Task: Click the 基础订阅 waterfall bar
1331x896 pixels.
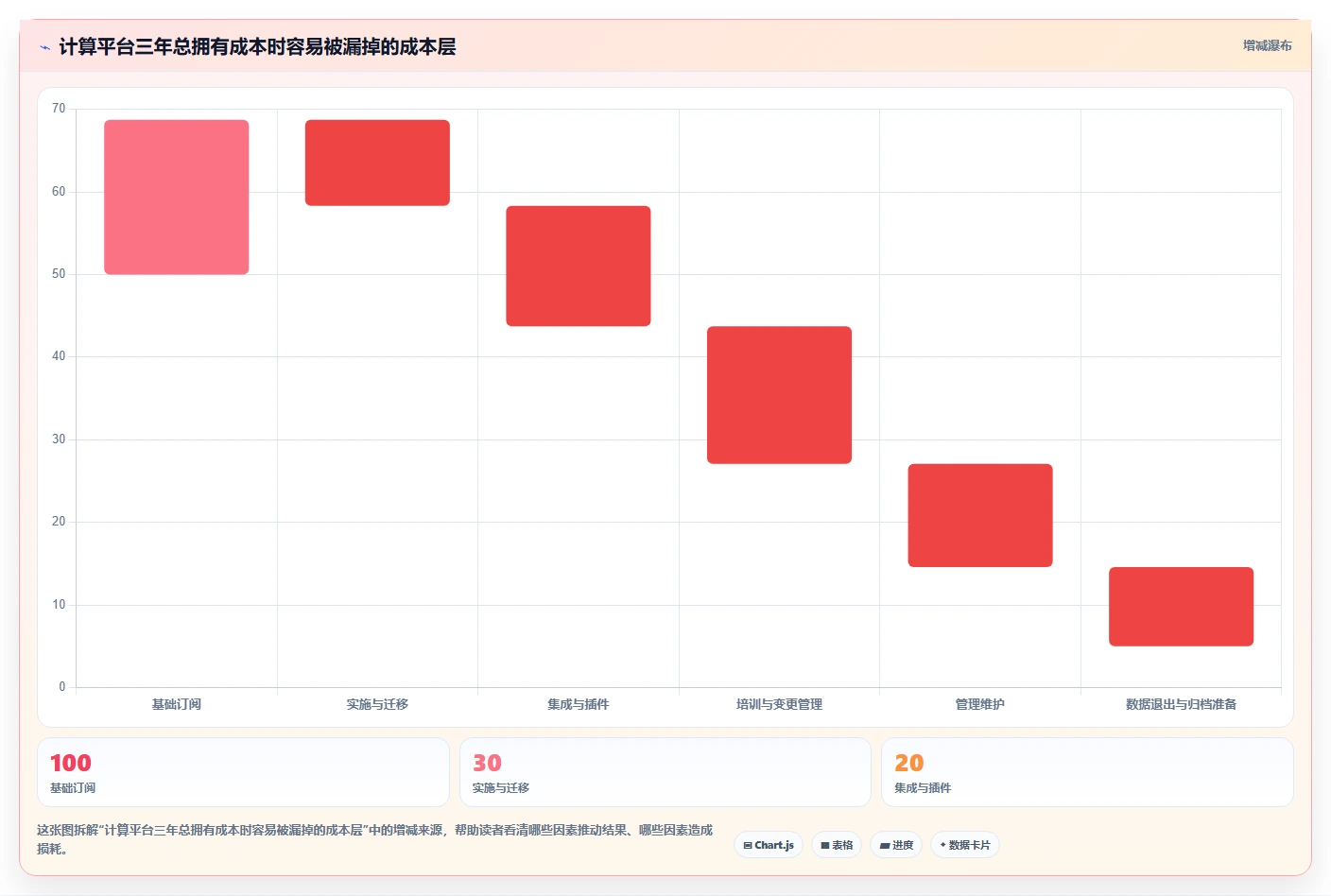Action: pos(177,197)
